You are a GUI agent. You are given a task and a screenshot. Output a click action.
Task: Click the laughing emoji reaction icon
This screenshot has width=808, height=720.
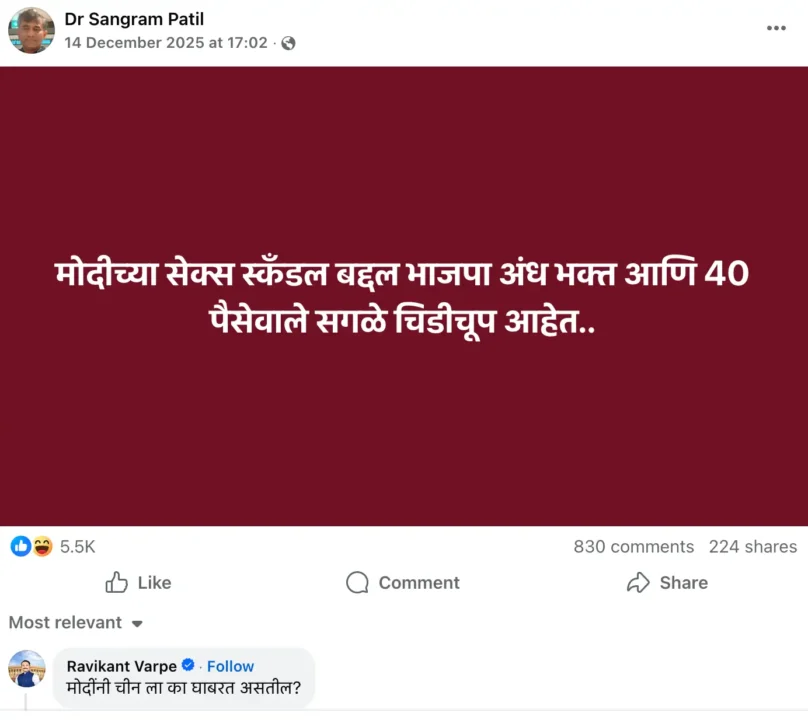[x=40, y=546]
